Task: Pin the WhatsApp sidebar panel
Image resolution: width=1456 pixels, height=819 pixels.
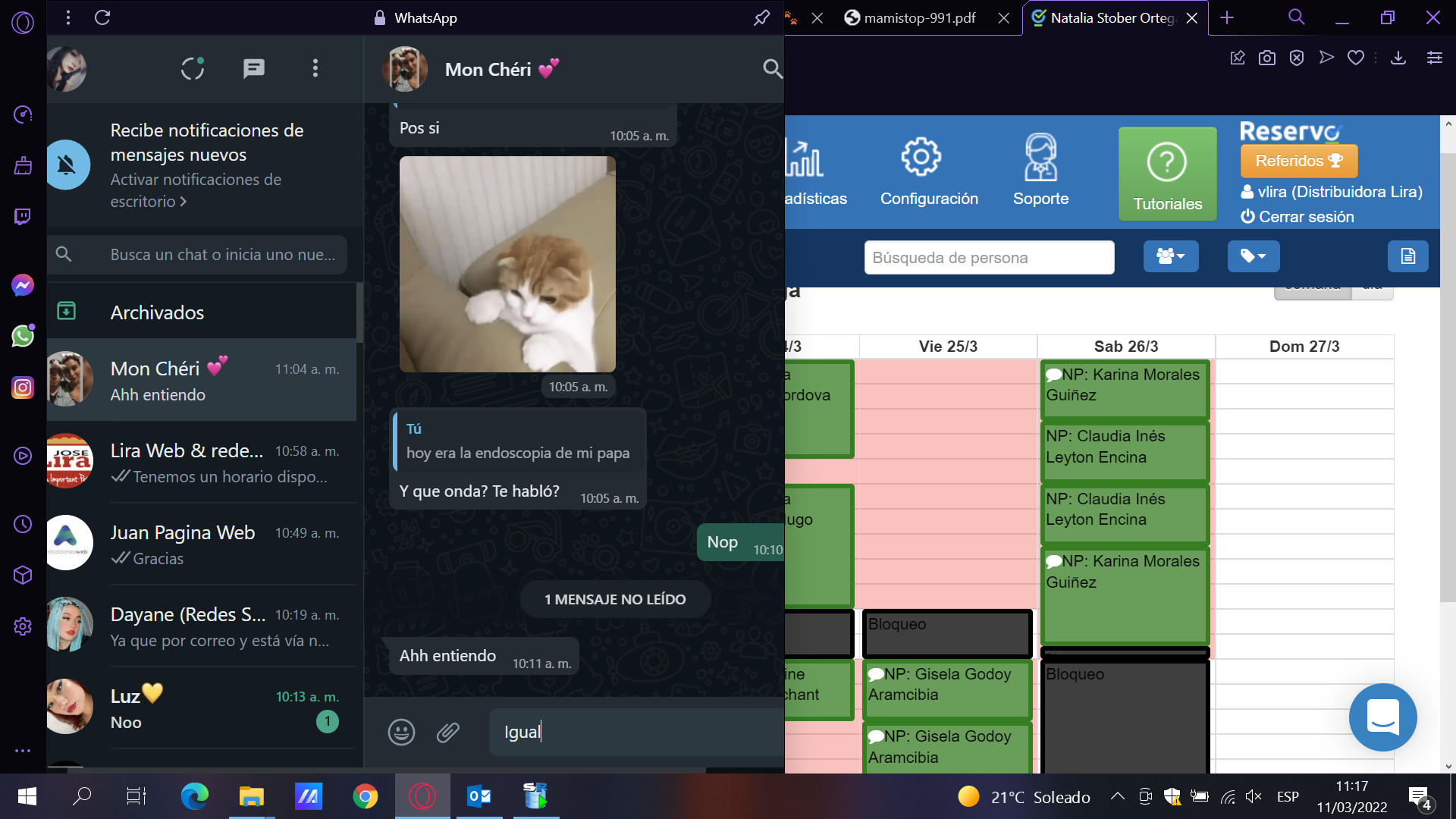Action: point(761,17)
